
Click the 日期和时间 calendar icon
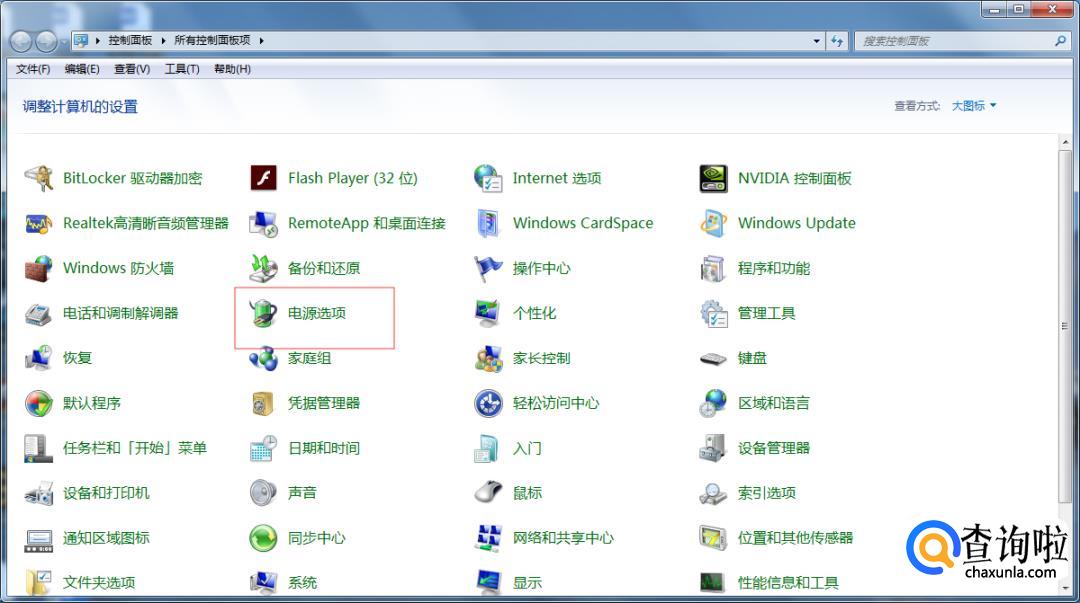click(263, 448)
